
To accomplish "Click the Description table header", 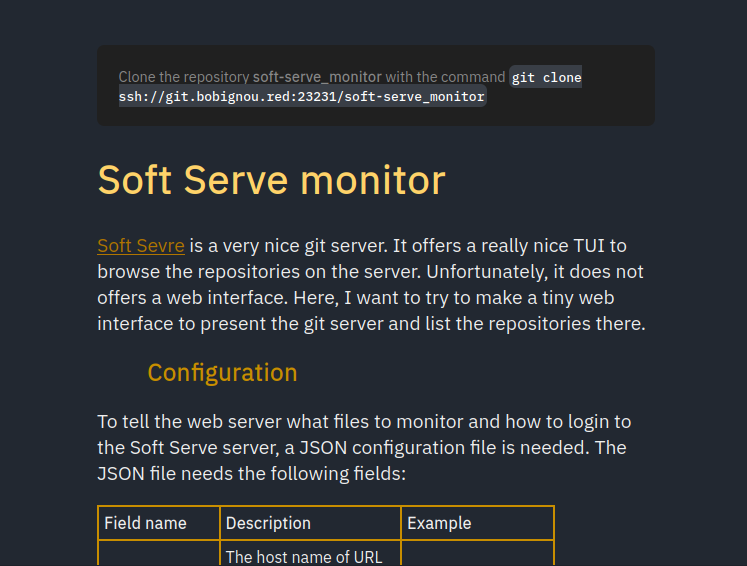I will 310,523.
